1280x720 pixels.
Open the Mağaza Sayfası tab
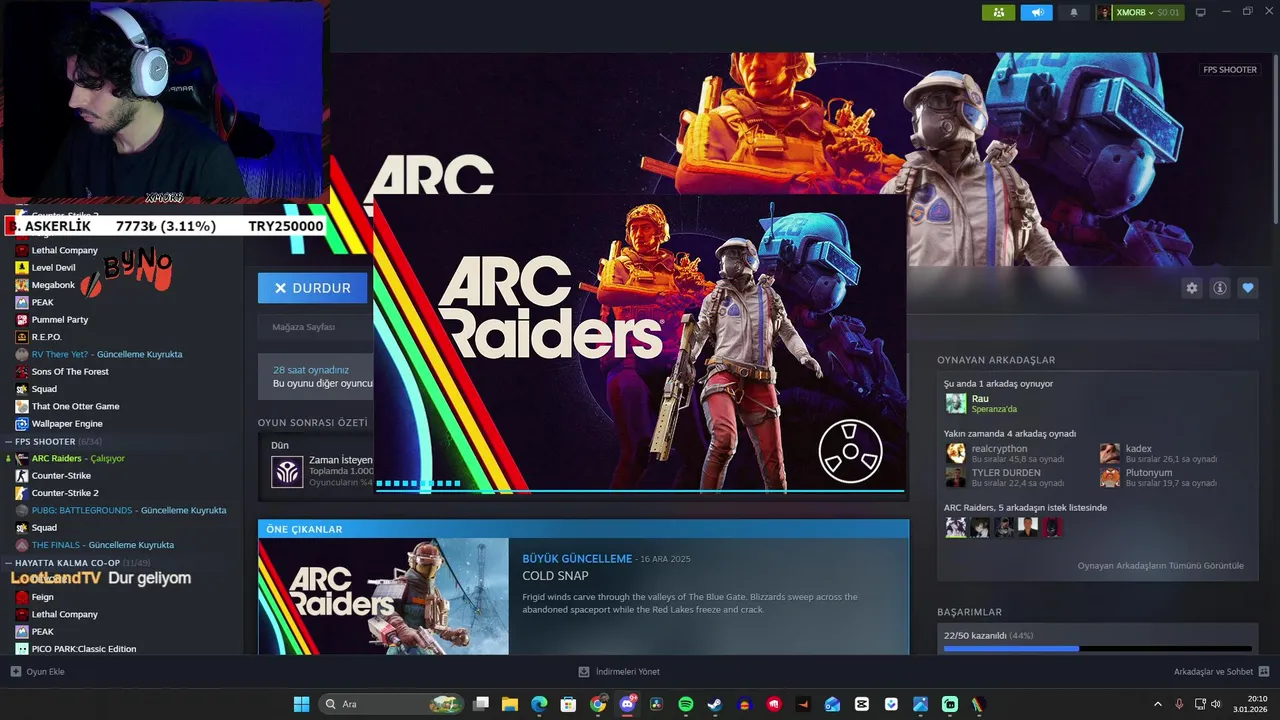(303, 327)
